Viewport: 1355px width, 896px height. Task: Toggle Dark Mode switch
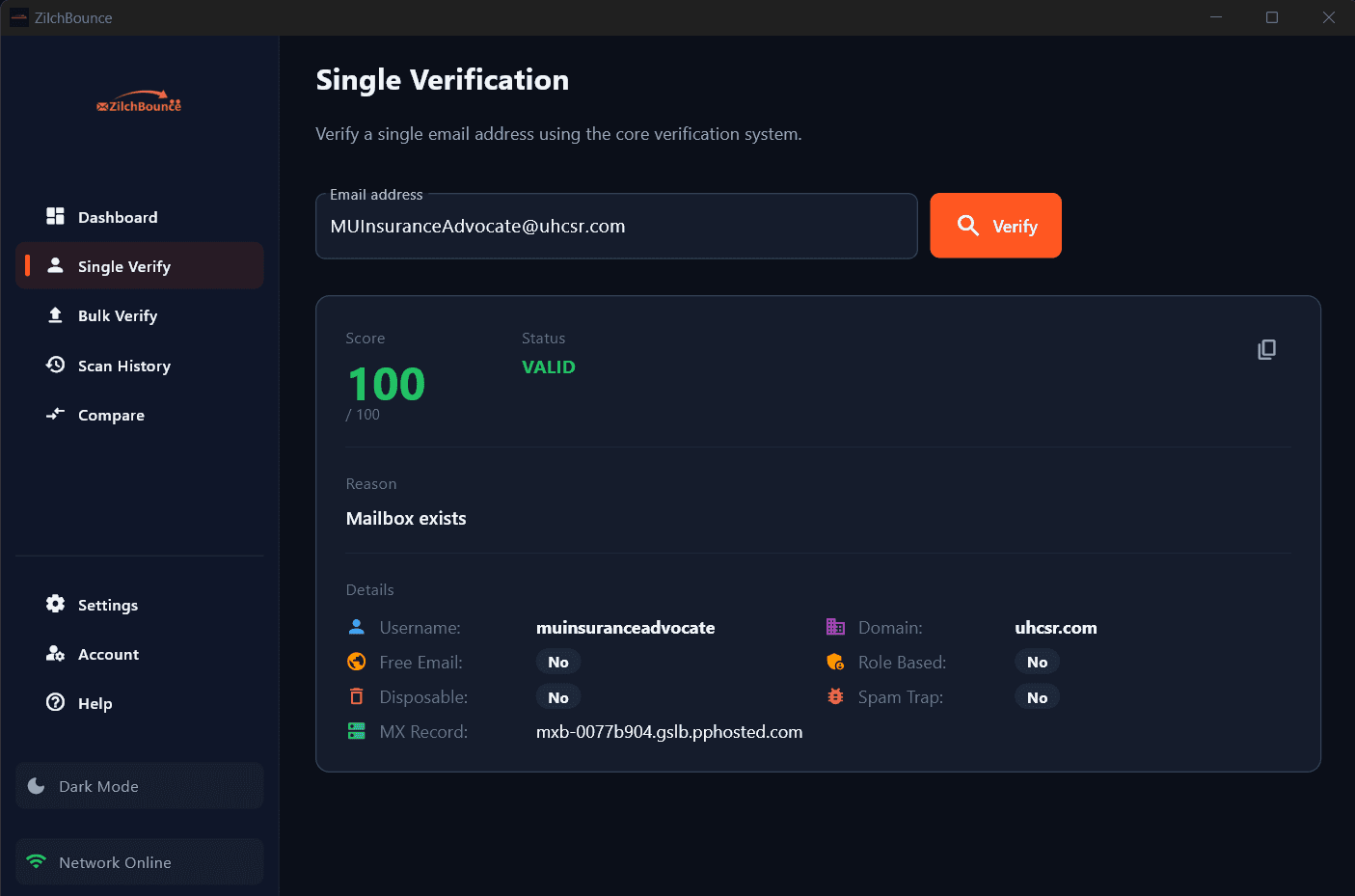click(x=140, y=786)
